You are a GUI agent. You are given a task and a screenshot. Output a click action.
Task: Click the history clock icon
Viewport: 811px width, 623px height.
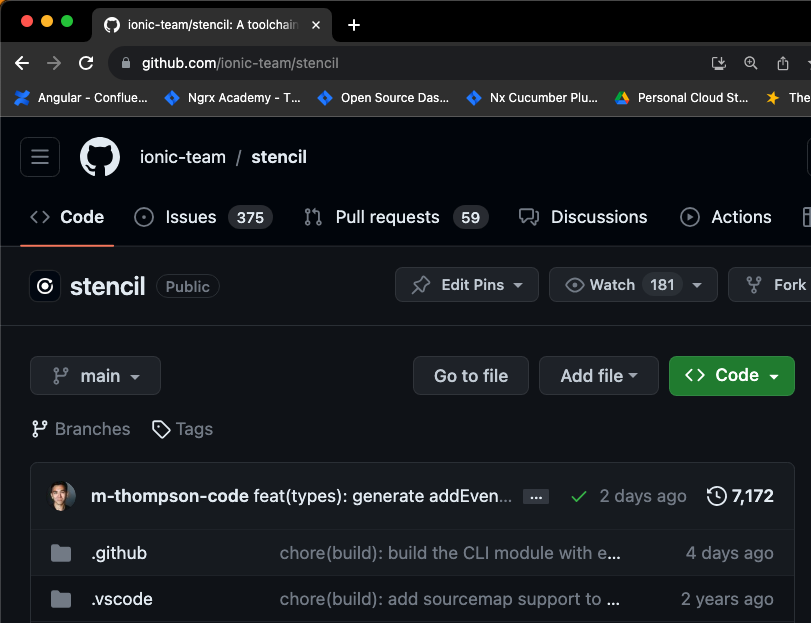[x=716, y=496]
